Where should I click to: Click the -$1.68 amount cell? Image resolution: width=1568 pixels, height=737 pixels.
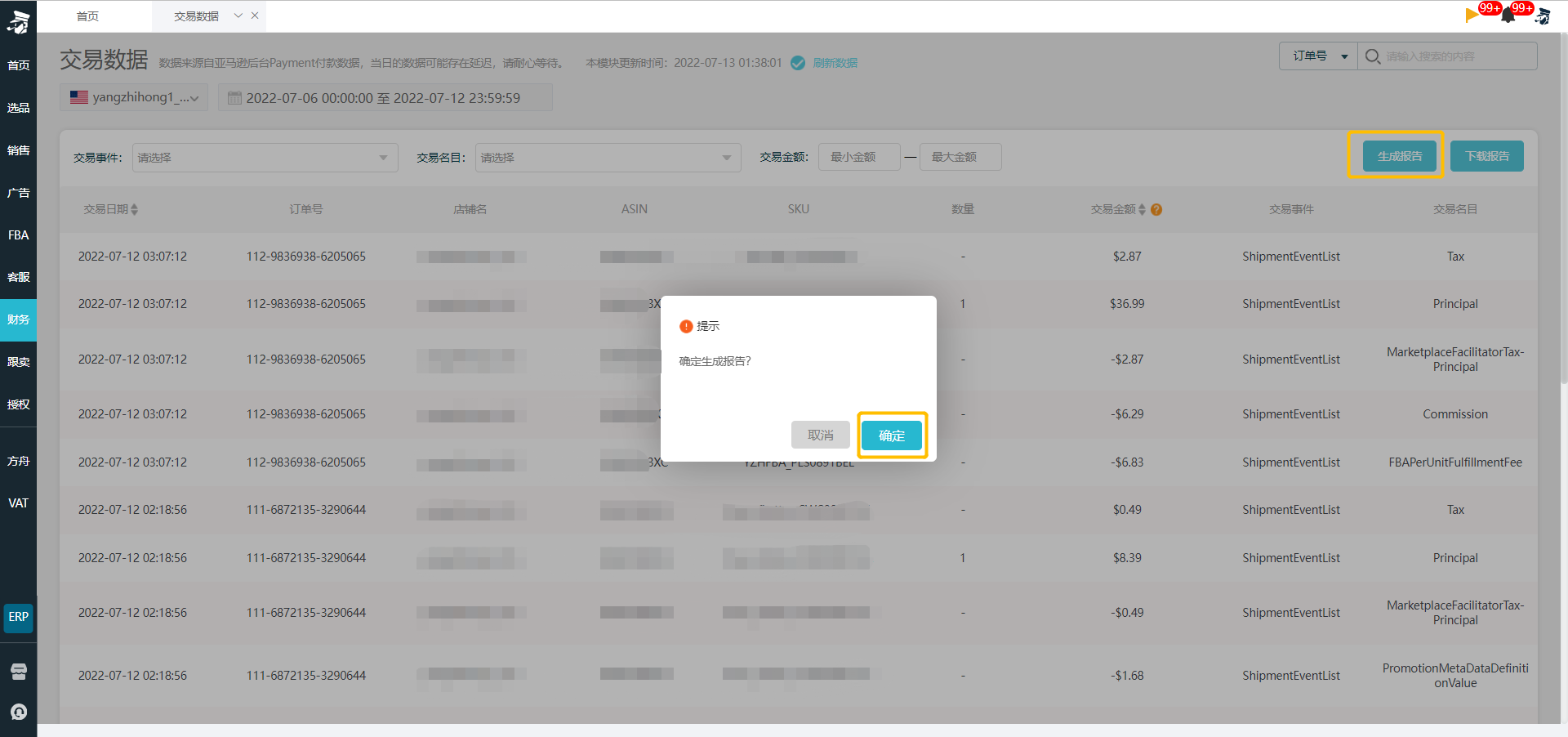pos(1127,676)
